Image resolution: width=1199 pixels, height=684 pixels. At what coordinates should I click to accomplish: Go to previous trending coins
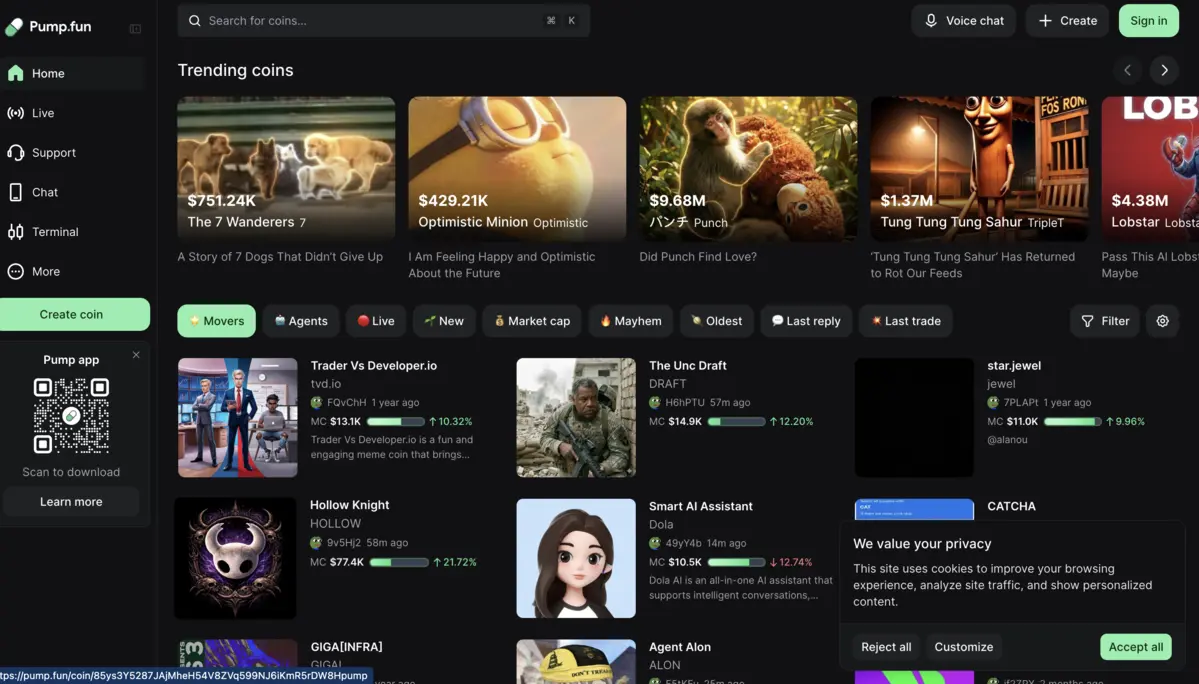point(1127,70)
